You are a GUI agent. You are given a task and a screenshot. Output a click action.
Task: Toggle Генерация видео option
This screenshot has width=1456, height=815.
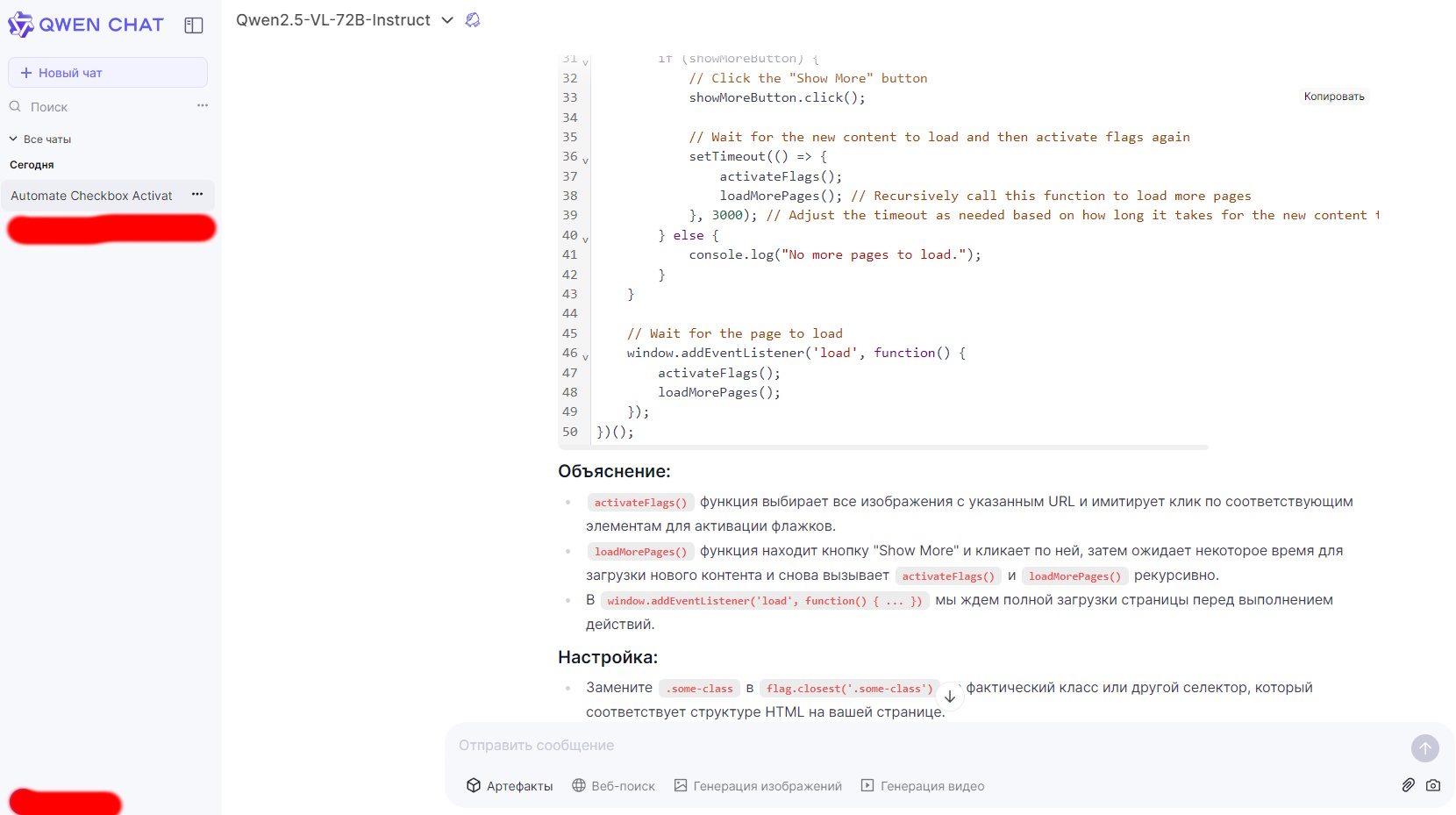click(x=923, y=786)
